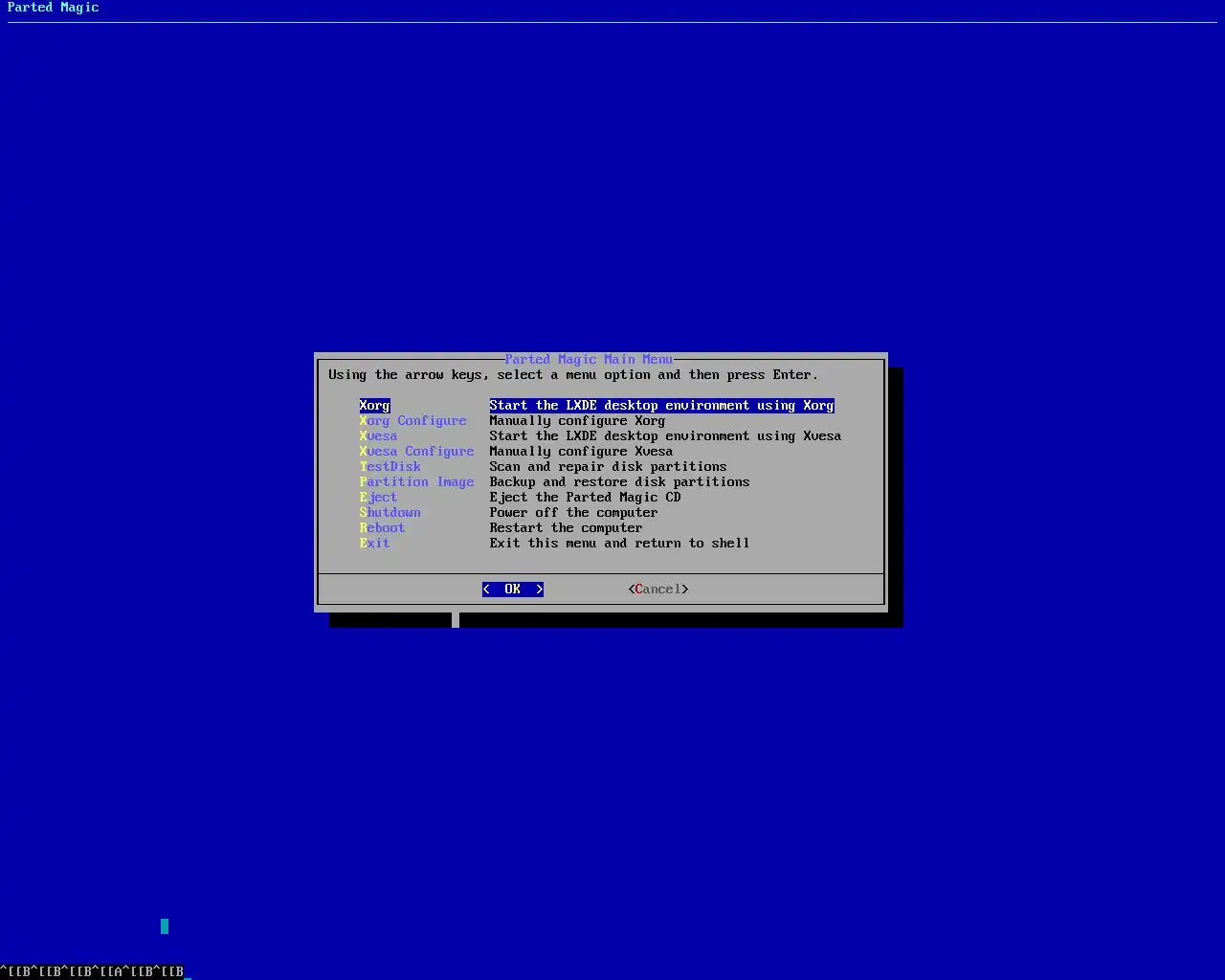
Task: Click 'Restart the computer' description text
Action: tap(566, 528)
